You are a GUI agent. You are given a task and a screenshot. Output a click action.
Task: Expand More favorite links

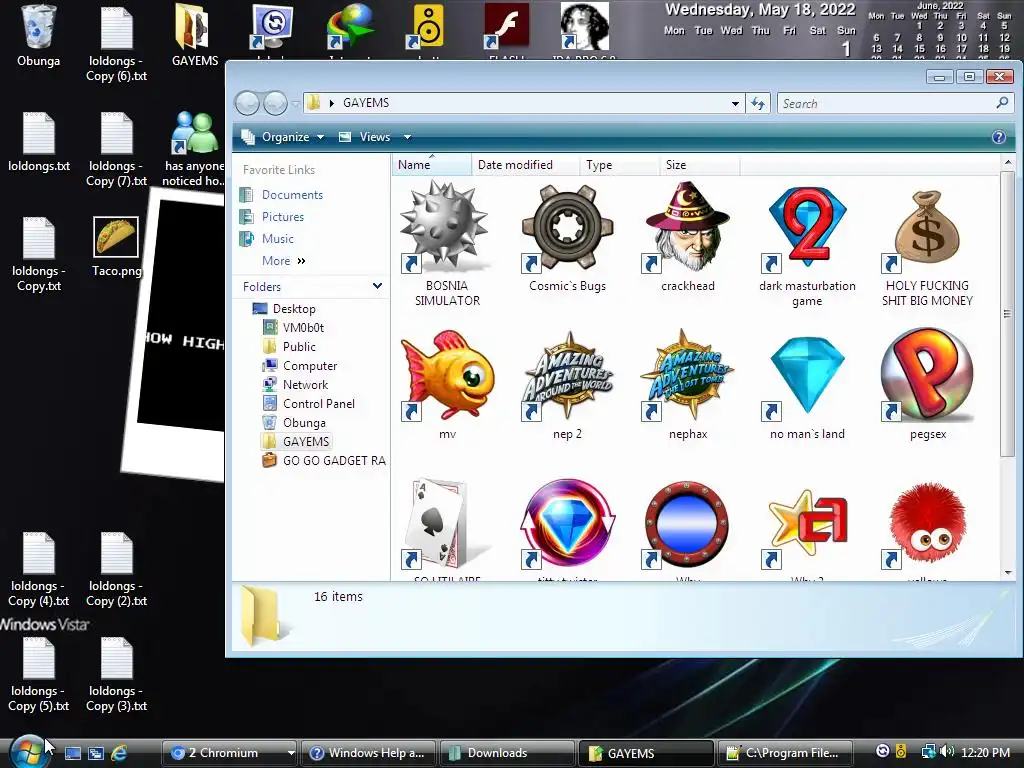click(x=283, y=261)
